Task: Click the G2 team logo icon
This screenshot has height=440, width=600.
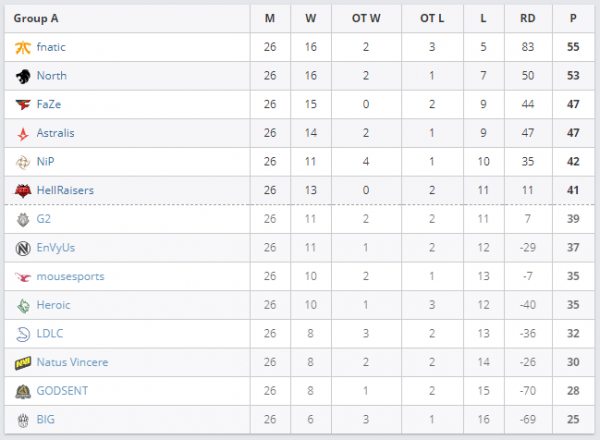Action: [23, 219]
